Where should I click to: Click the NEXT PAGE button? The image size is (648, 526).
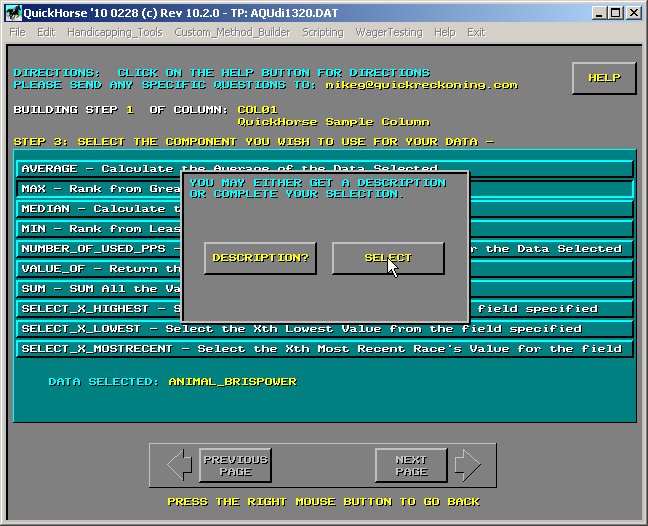click(411, 465)
